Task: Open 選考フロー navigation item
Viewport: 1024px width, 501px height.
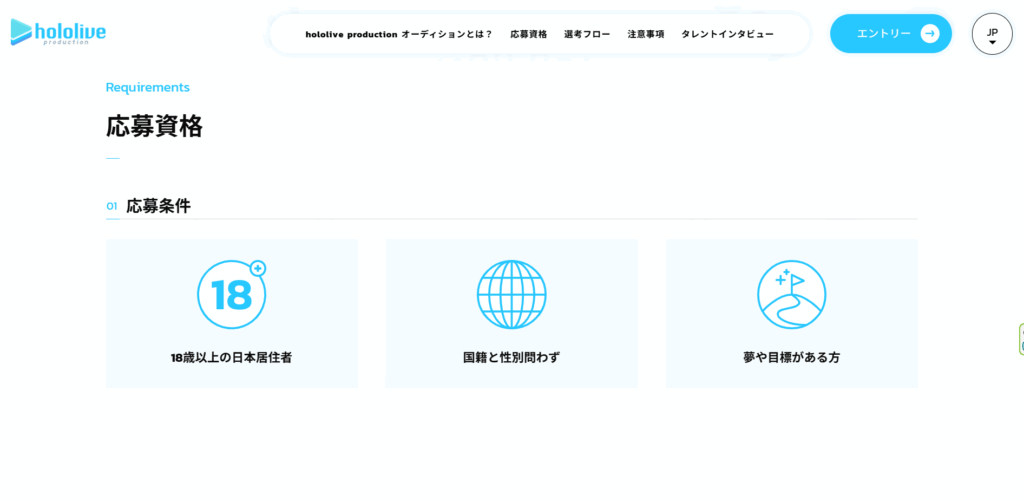Action: pyautogui.click(x=587, y=34)
